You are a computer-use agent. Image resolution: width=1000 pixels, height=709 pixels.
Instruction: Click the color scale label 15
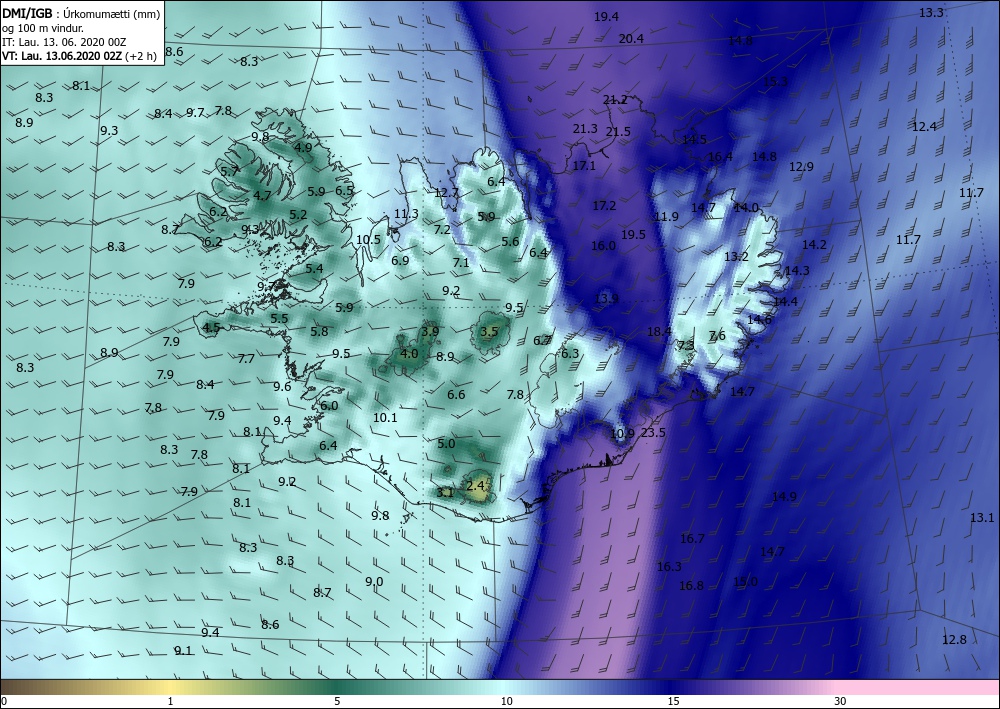pos(673,701)
